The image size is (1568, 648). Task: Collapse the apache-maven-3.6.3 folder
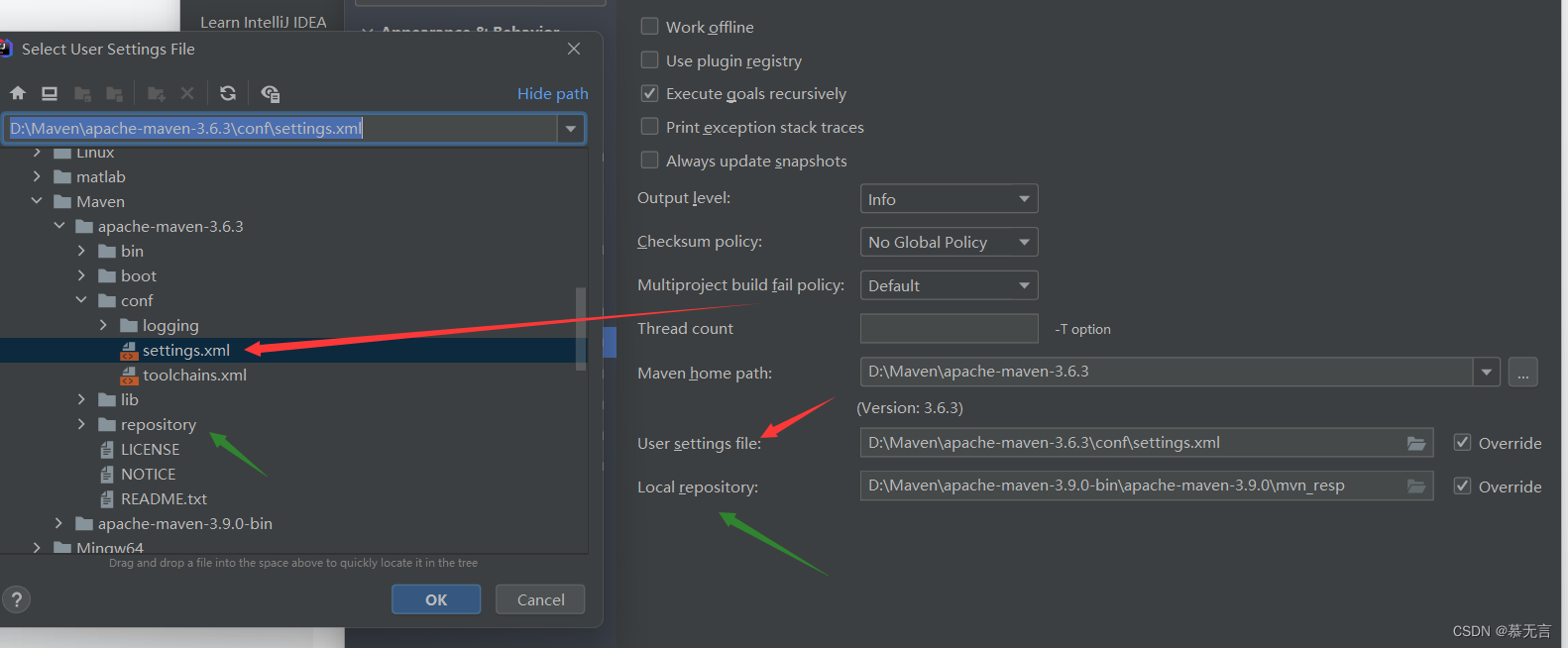pos(59,226)
